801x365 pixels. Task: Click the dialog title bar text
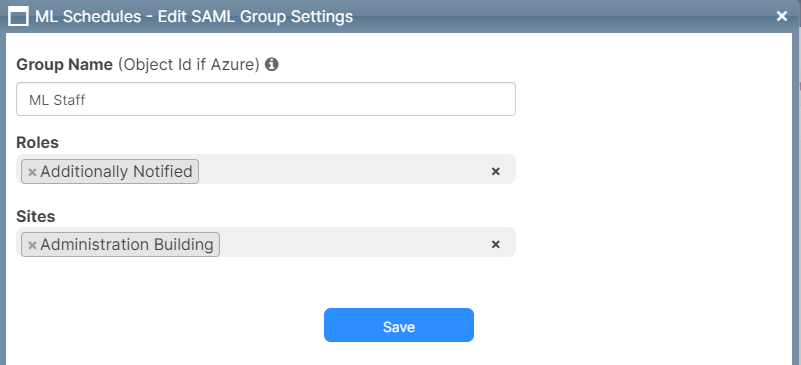(x=194, y=16)
